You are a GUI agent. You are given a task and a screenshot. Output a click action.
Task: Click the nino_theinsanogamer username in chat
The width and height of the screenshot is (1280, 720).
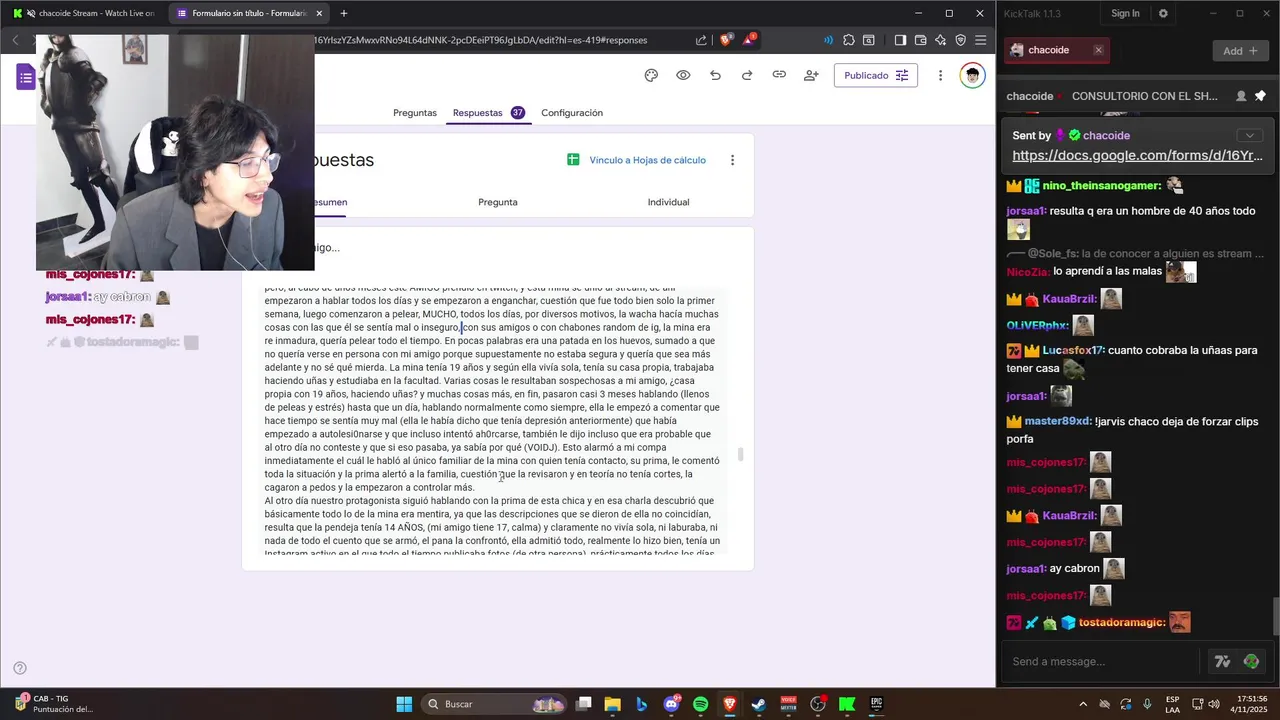[x=1101, y=186]
